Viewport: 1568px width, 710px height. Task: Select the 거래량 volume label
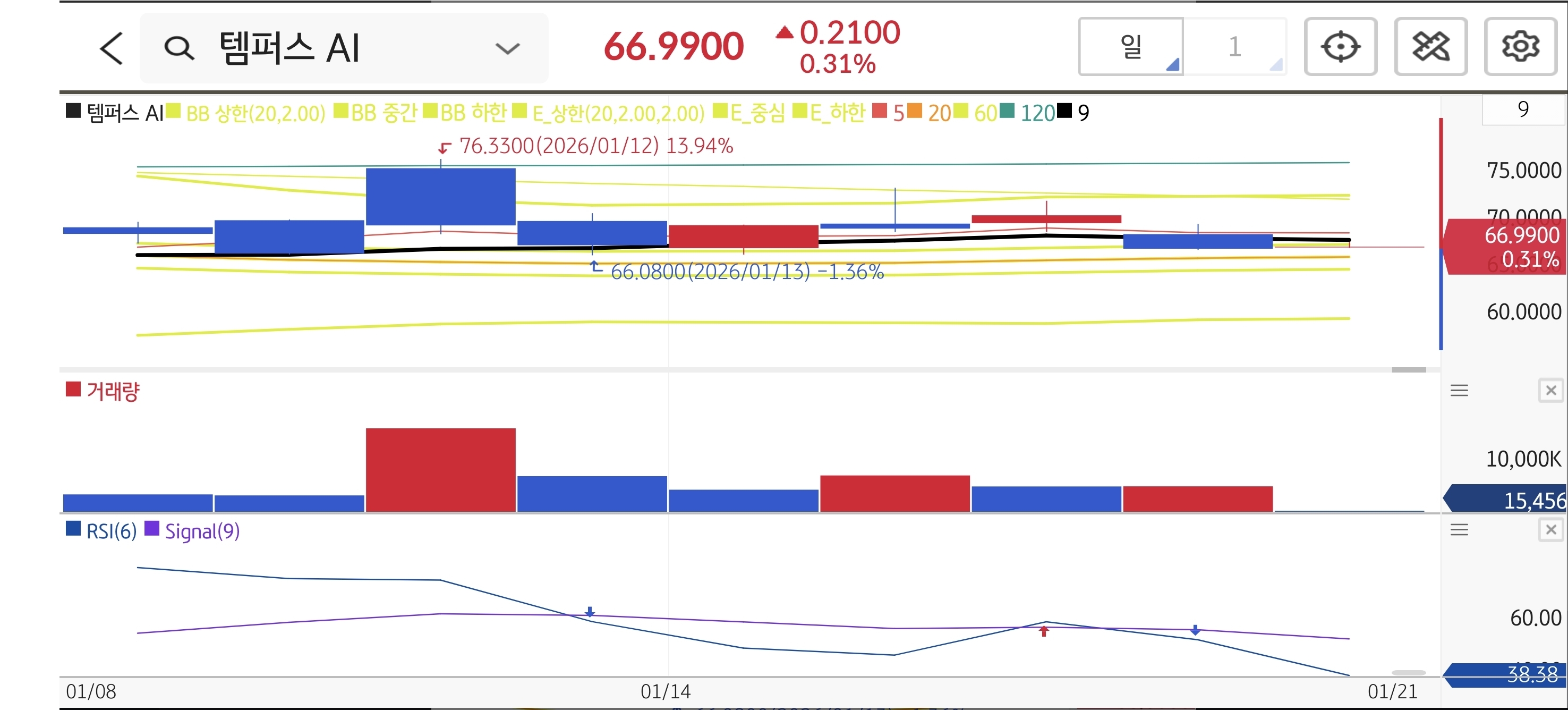pos(113,391)
